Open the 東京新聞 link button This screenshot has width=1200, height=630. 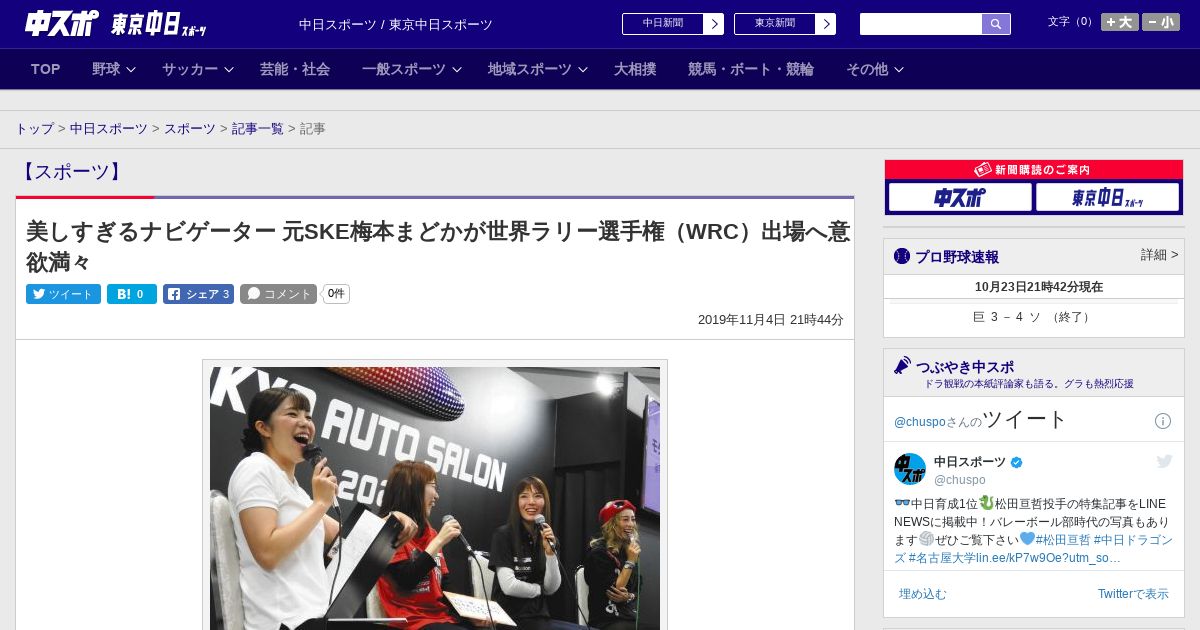(785, 24)
